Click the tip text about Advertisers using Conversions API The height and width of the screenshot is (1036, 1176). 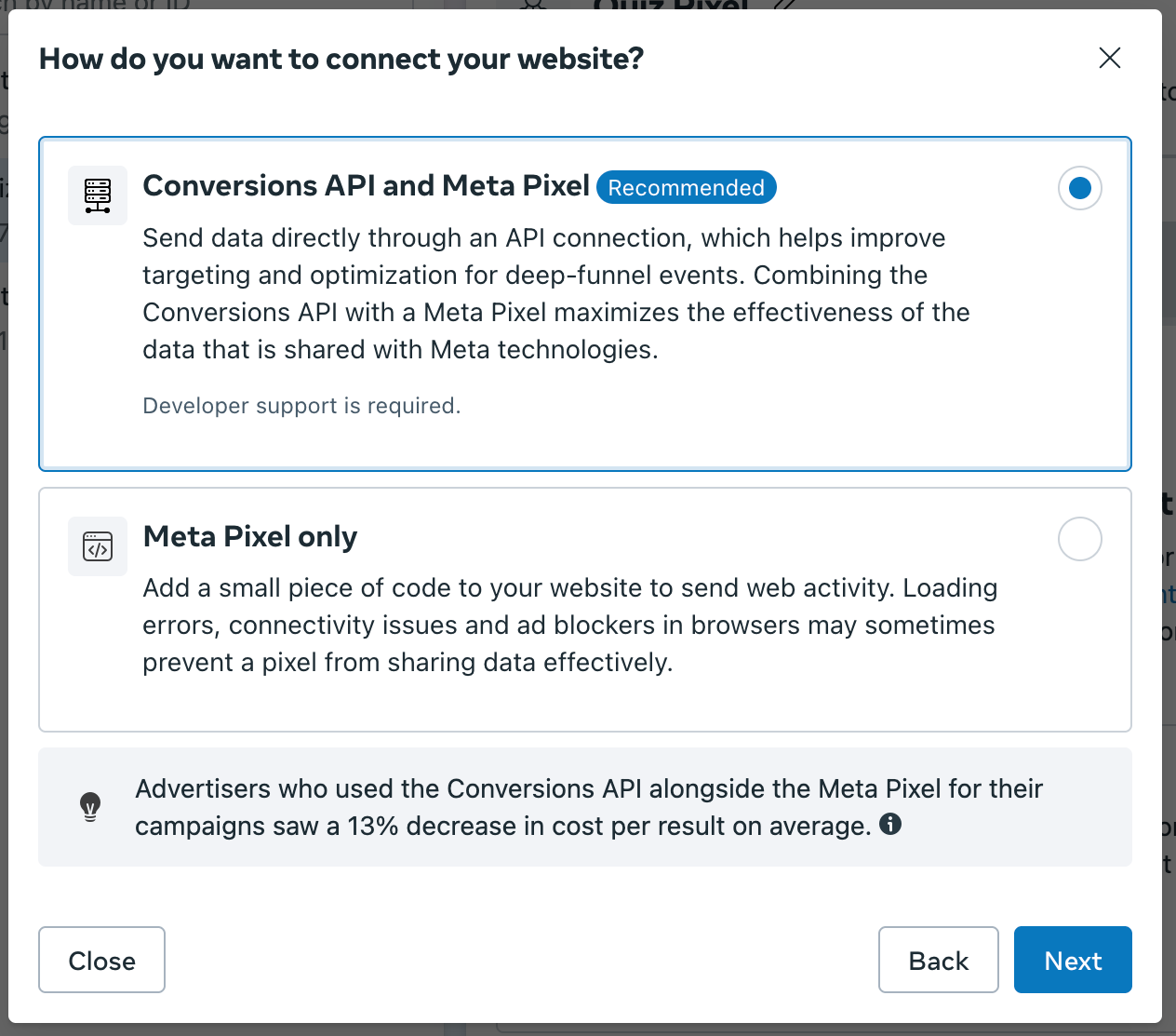(x=589, y=807)
